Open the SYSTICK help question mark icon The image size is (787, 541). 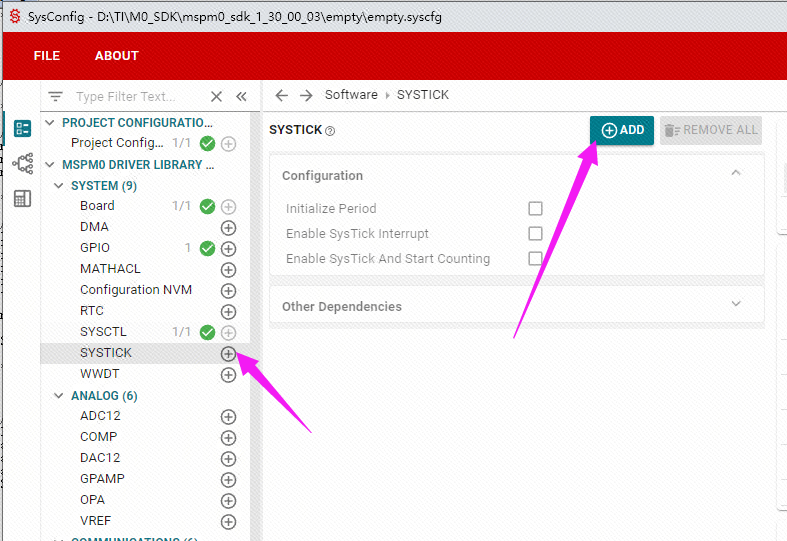(x=330, y=131)
